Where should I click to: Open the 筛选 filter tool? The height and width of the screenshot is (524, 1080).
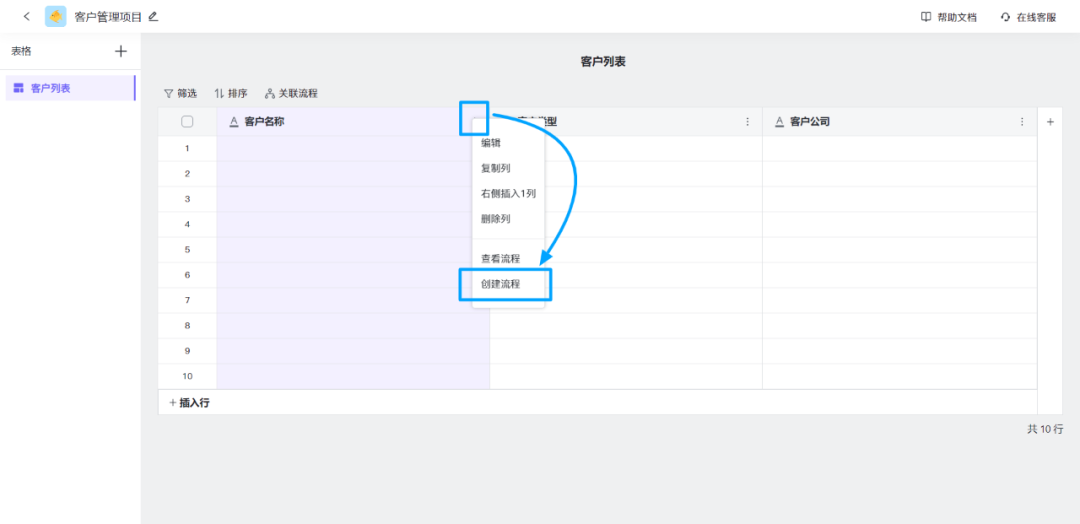tap(181, 93)
